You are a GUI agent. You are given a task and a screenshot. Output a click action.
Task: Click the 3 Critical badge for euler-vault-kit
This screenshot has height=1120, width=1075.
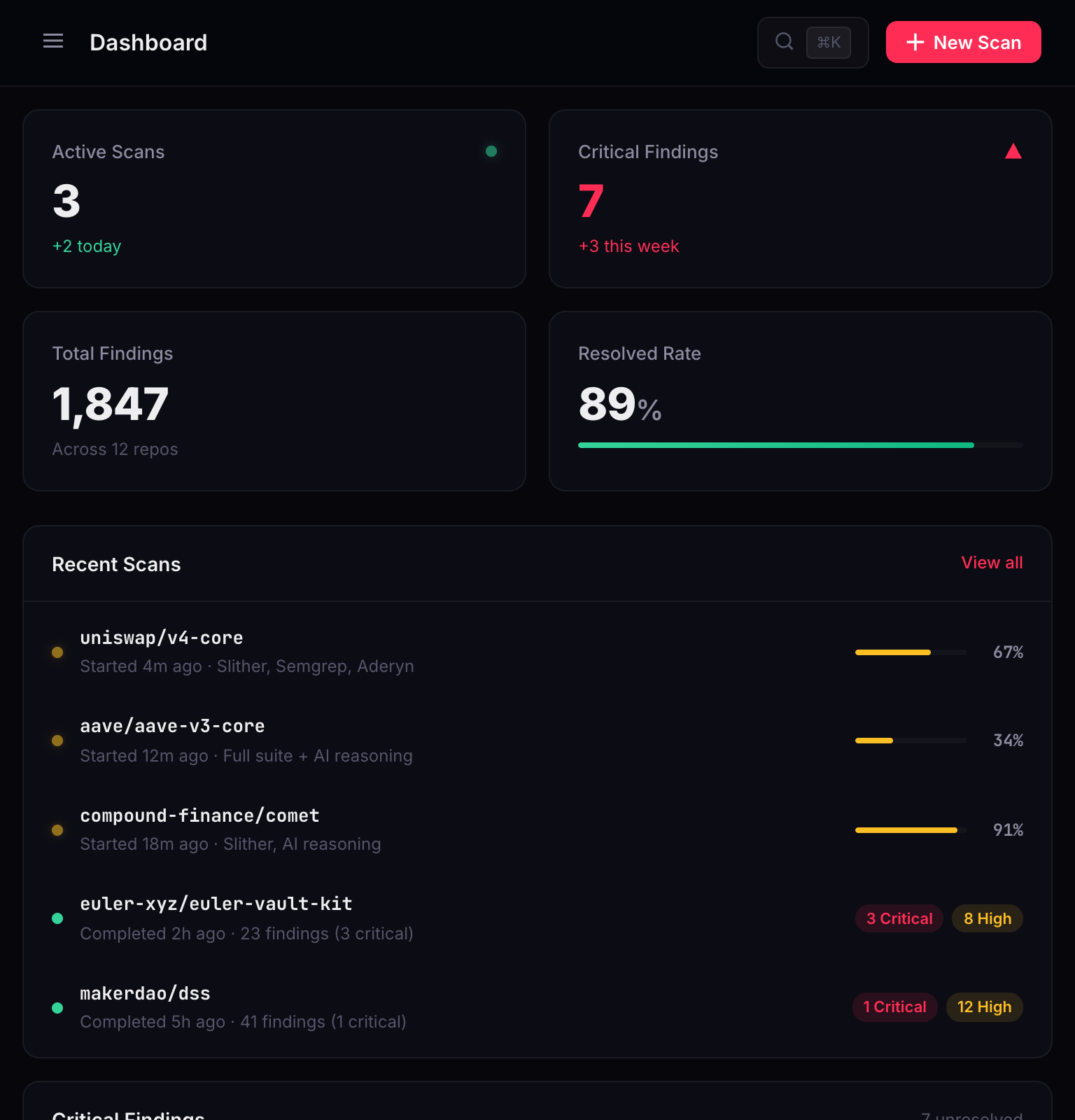point(899,918)
